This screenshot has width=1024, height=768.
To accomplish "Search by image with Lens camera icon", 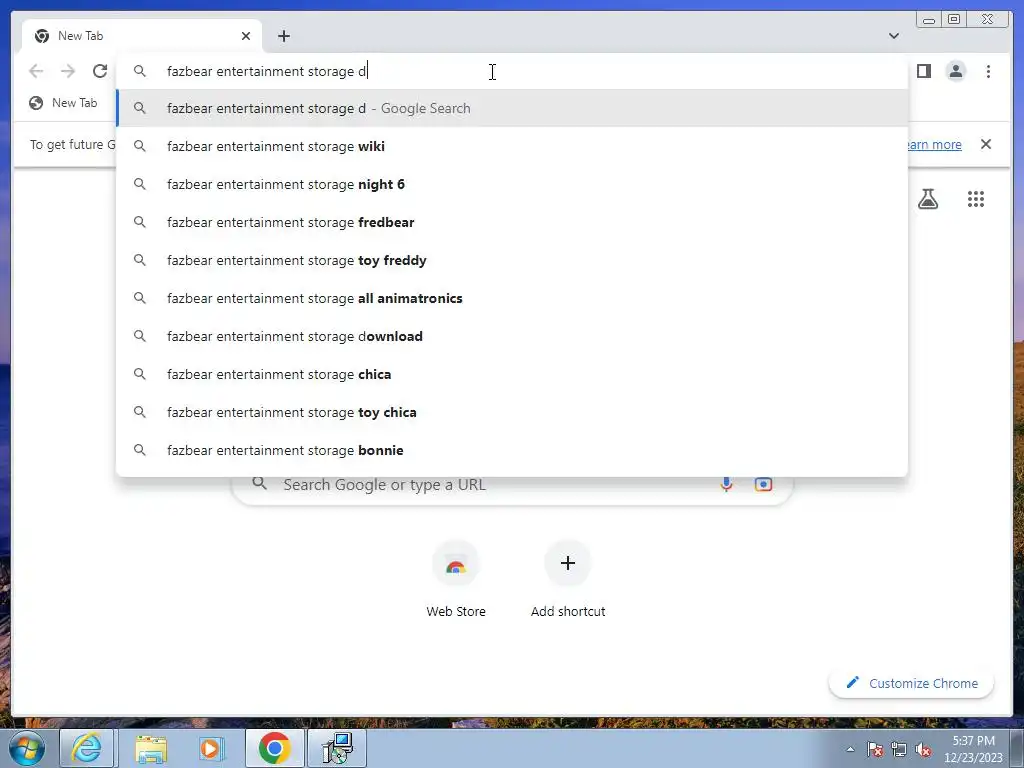I will (763, 484).
